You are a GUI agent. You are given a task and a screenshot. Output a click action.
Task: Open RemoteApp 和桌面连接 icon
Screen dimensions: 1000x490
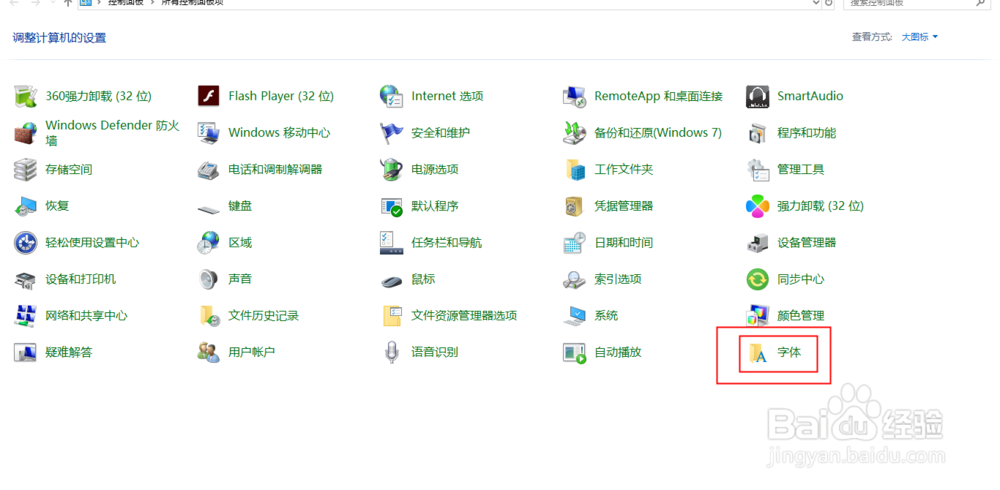pos(574,96)
